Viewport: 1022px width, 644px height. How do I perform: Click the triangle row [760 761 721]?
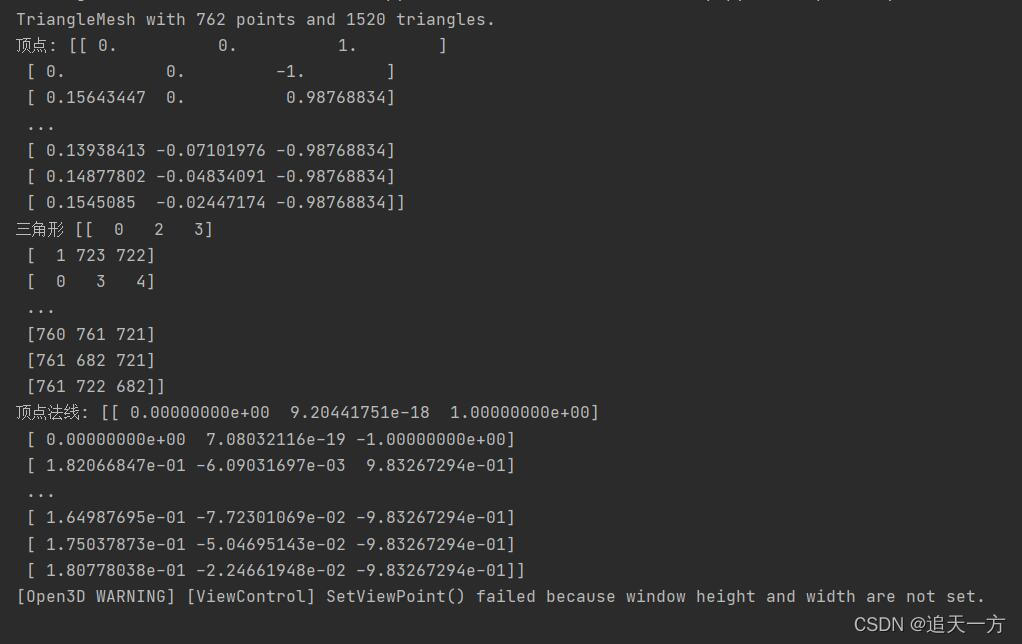[90, 334]
